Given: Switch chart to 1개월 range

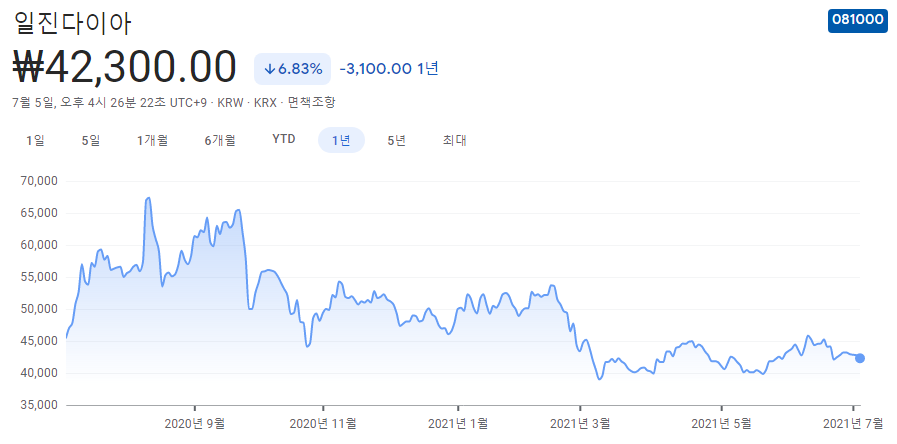Looking at the screenshot, I should pos(152,140).
